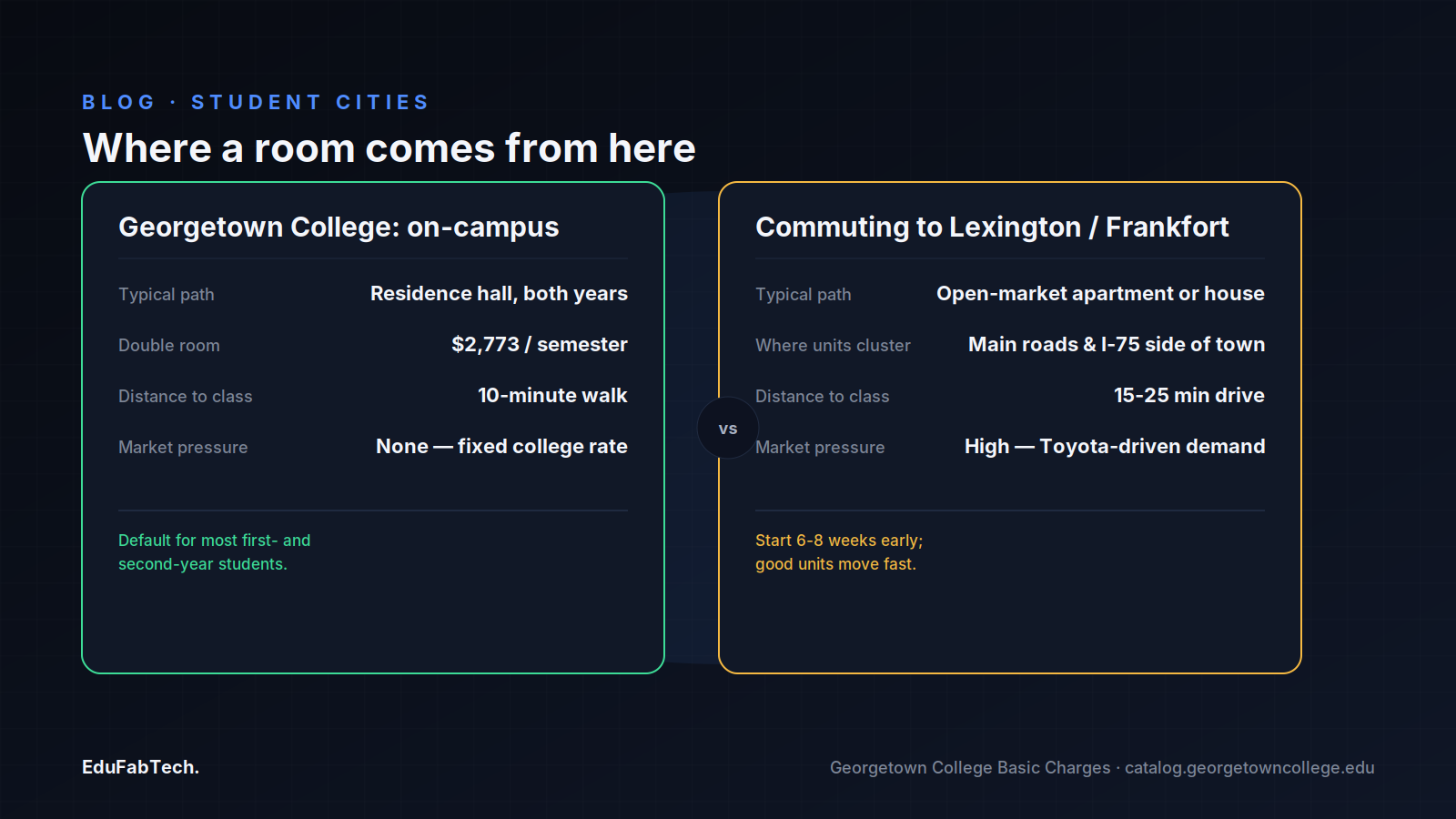Image resolution: width=1456 pixels, height=819 pixels.
Task: Click the 'Georgetown College: on-campus' card heading
Action: (x=339, y=227)
